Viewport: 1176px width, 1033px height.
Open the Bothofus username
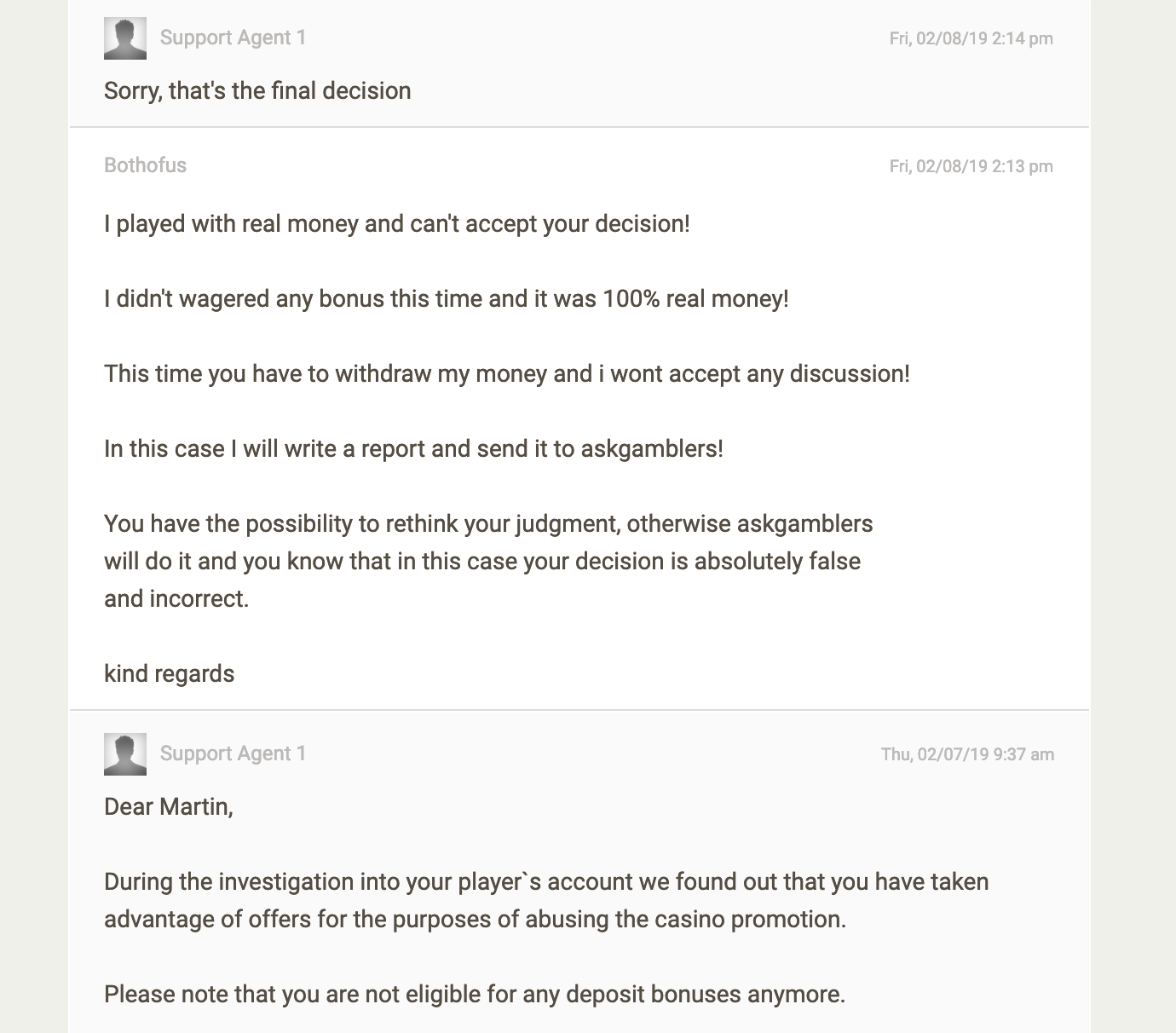[145, 165]
